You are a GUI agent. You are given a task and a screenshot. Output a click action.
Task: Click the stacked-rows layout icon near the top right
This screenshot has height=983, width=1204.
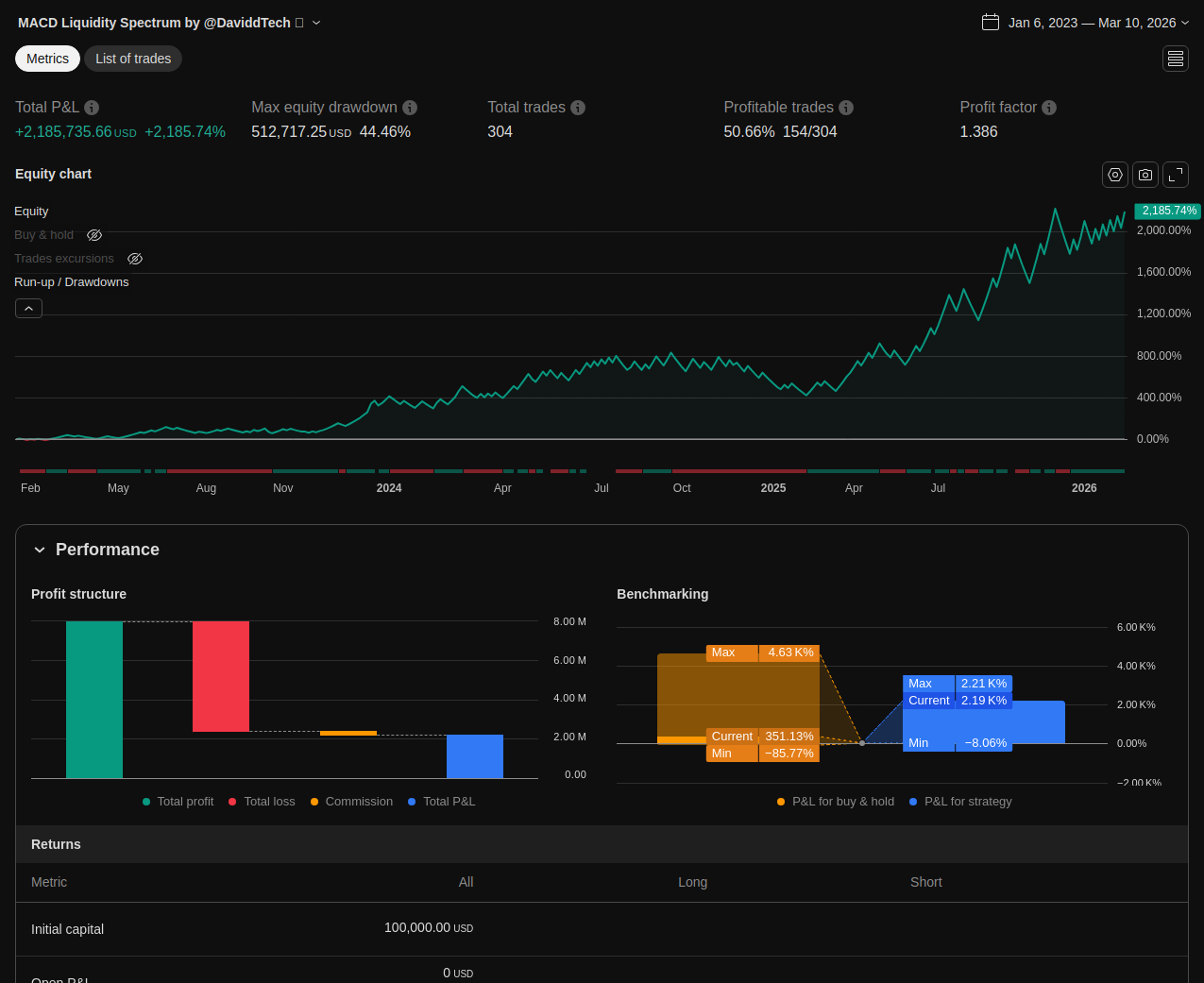coord(1176,59)
